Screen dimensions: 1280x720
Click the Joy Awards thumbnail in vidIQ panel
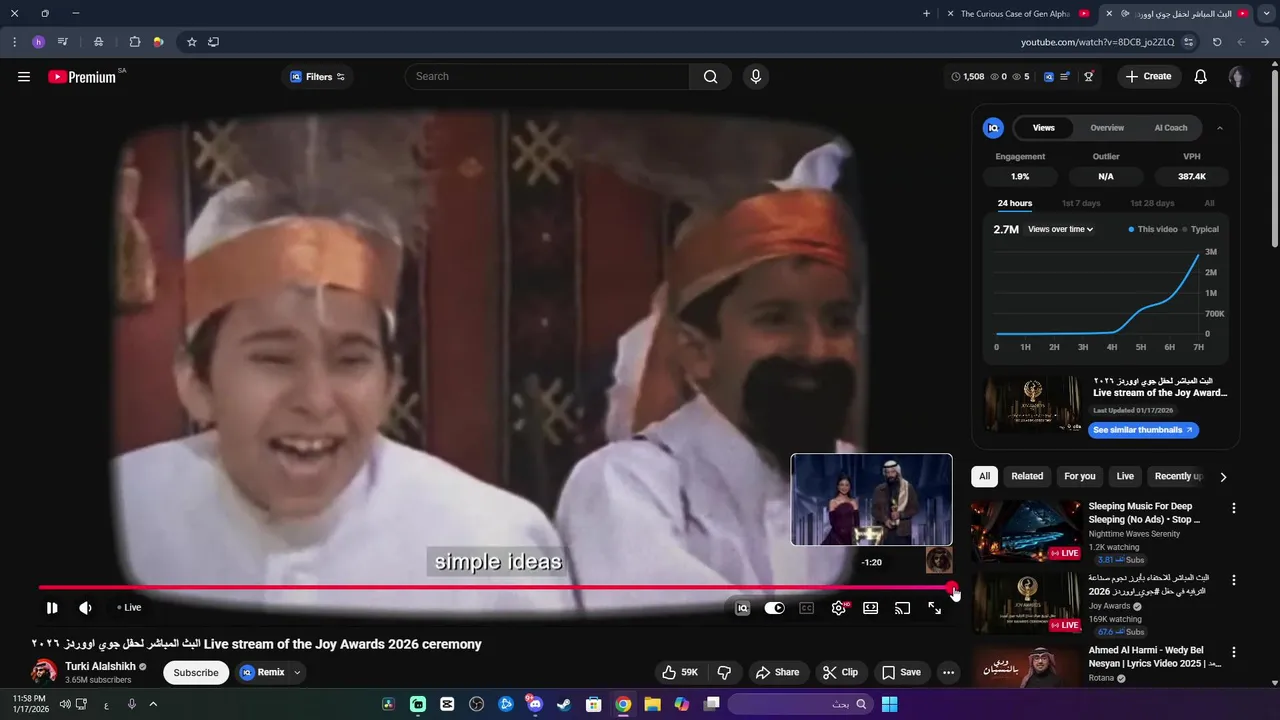[x=1032, y=404]
